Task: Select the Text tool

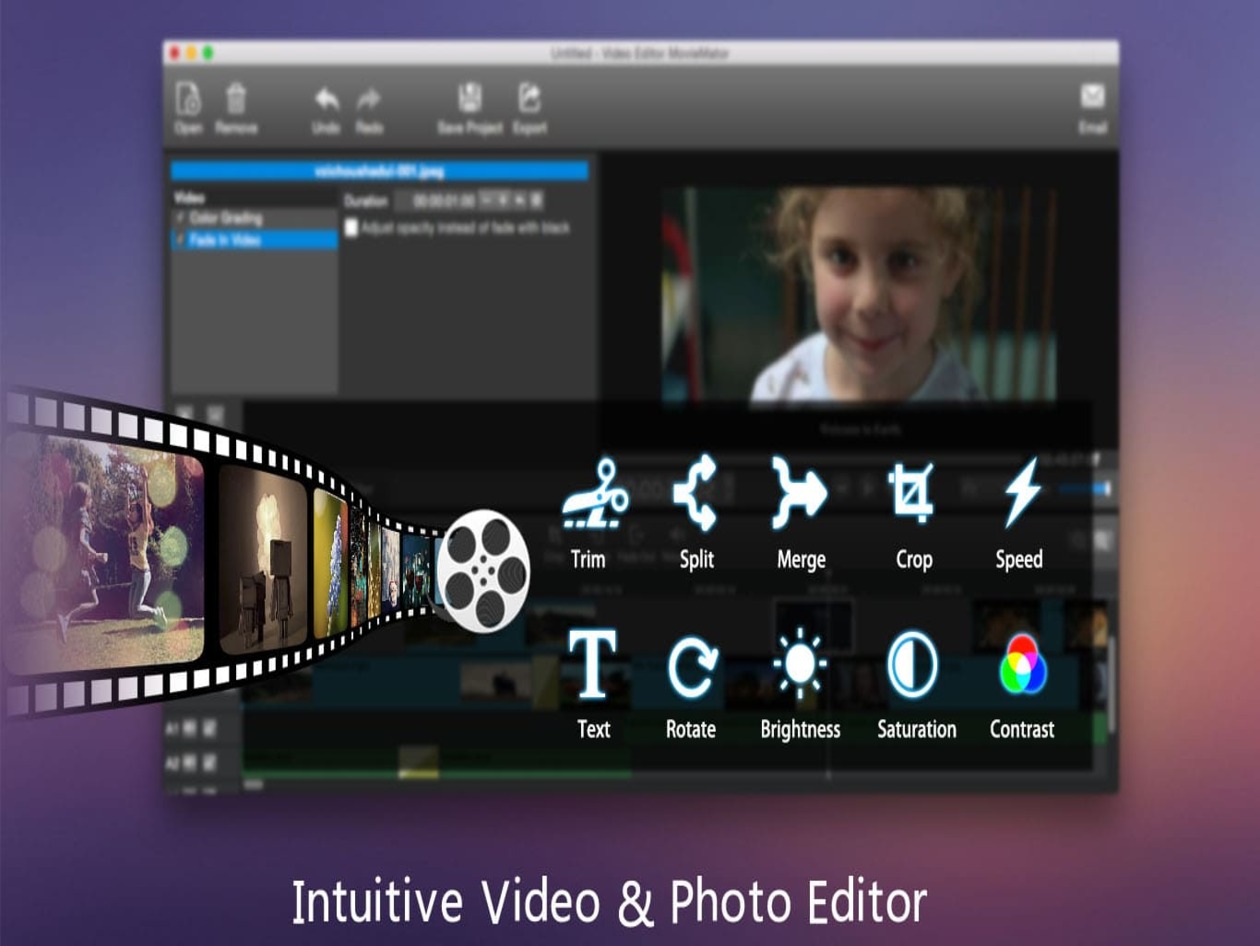Action: [x=590, y=665]
